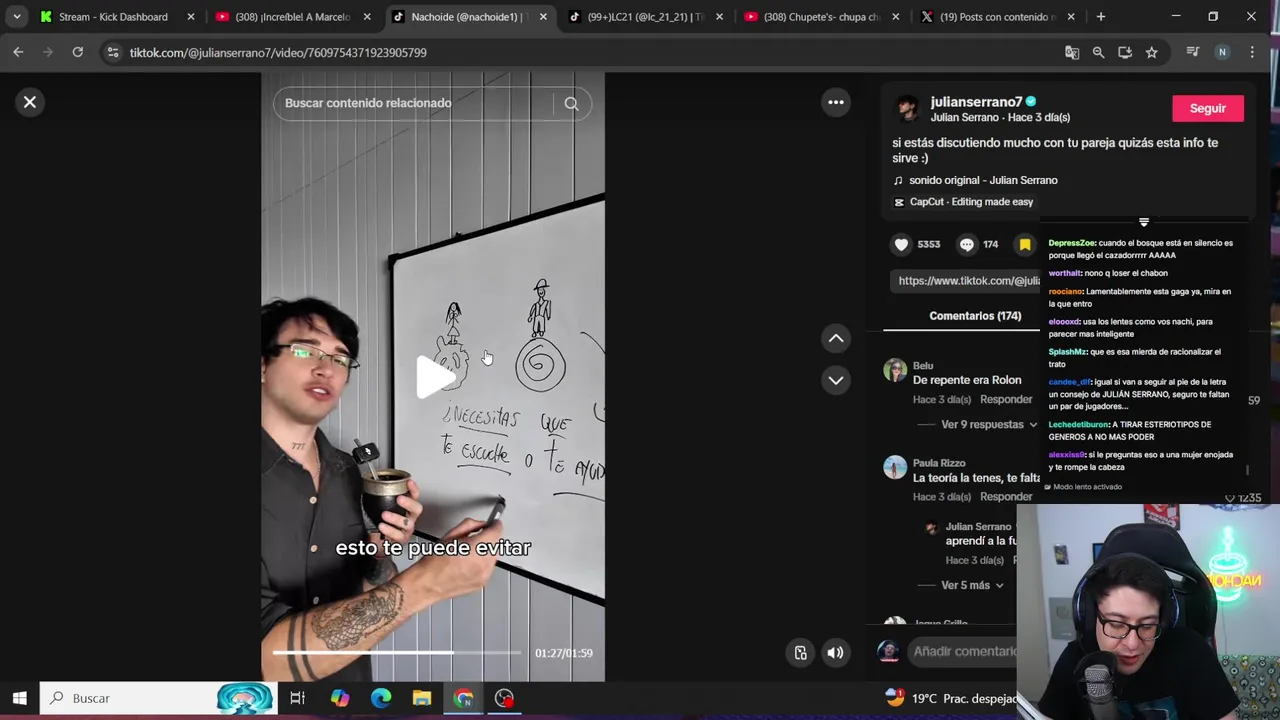Click the taskbar Buscar search box
The image size is (1280, 720).
(x=158, y=698)
